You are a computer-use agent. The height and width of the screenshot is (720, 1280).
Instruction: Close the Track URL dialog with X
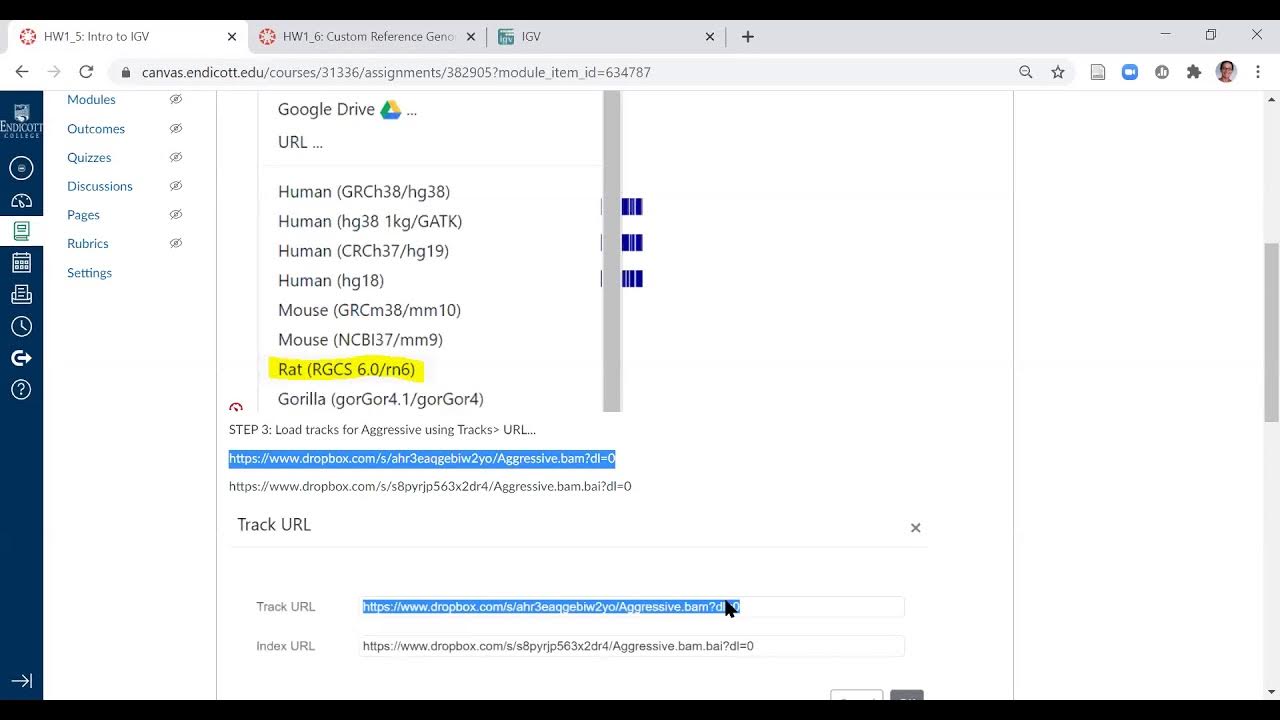tap(915, 528)
